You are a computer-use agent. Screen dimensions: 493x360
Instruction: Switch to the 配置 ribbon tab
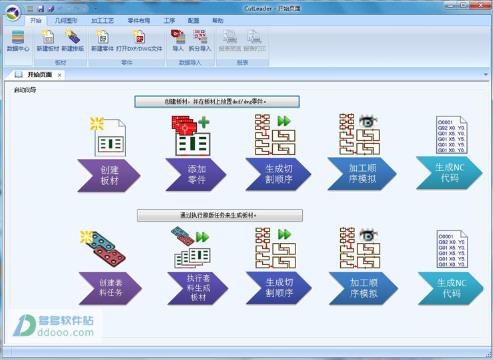pyautogui.click(x=193, y=21)
